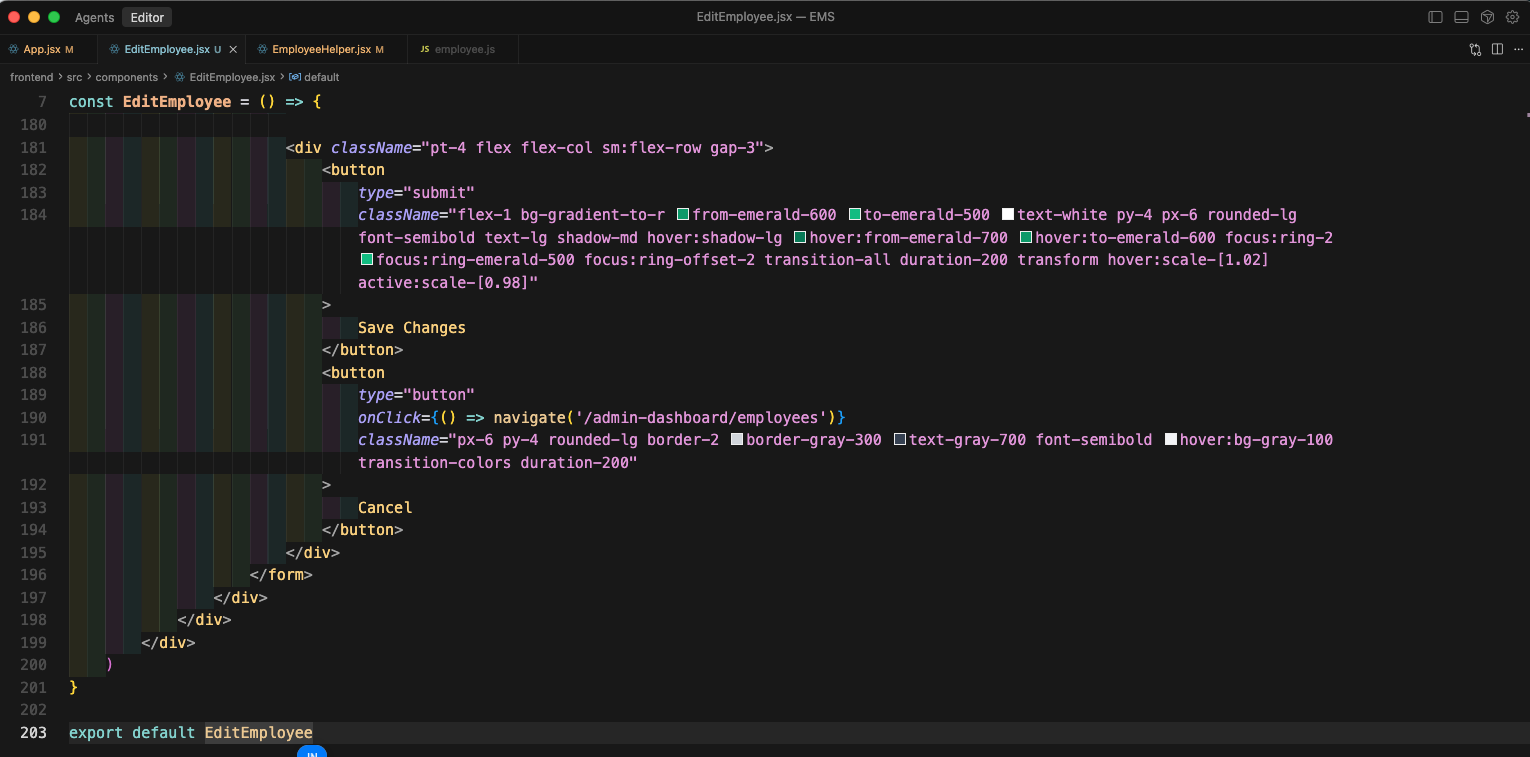1530x757 pixels.
Task: Open the text-white color swatch
Action: (1008, 215)
